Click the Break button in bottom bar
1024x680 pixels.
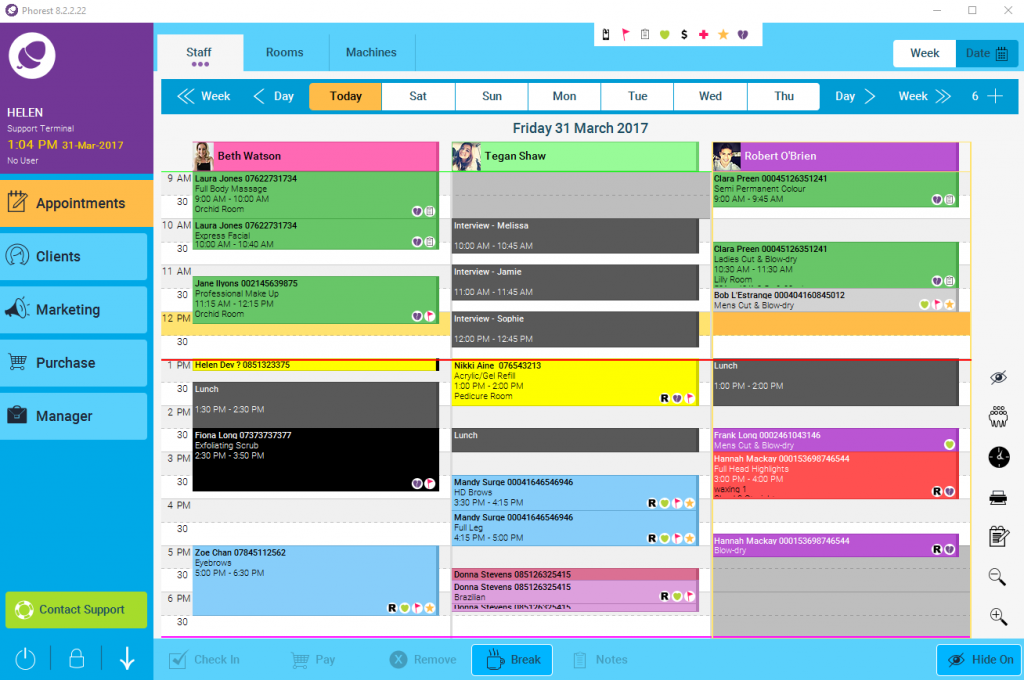(511, 659)
